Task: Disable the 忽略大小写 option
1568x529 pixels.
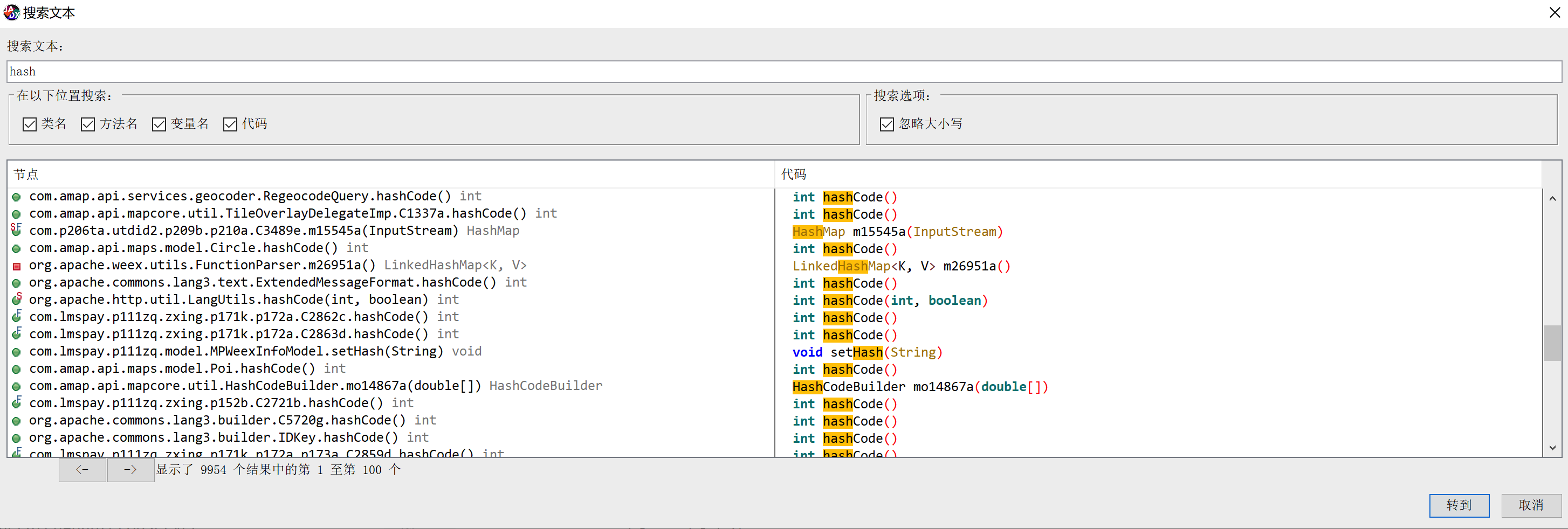Action: (887, 123)
